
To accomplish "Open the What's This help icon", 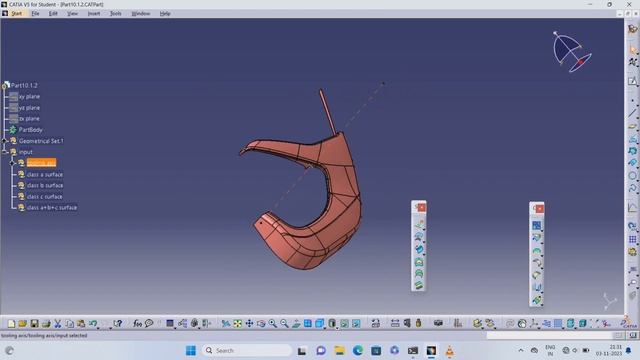I will 118,324.
